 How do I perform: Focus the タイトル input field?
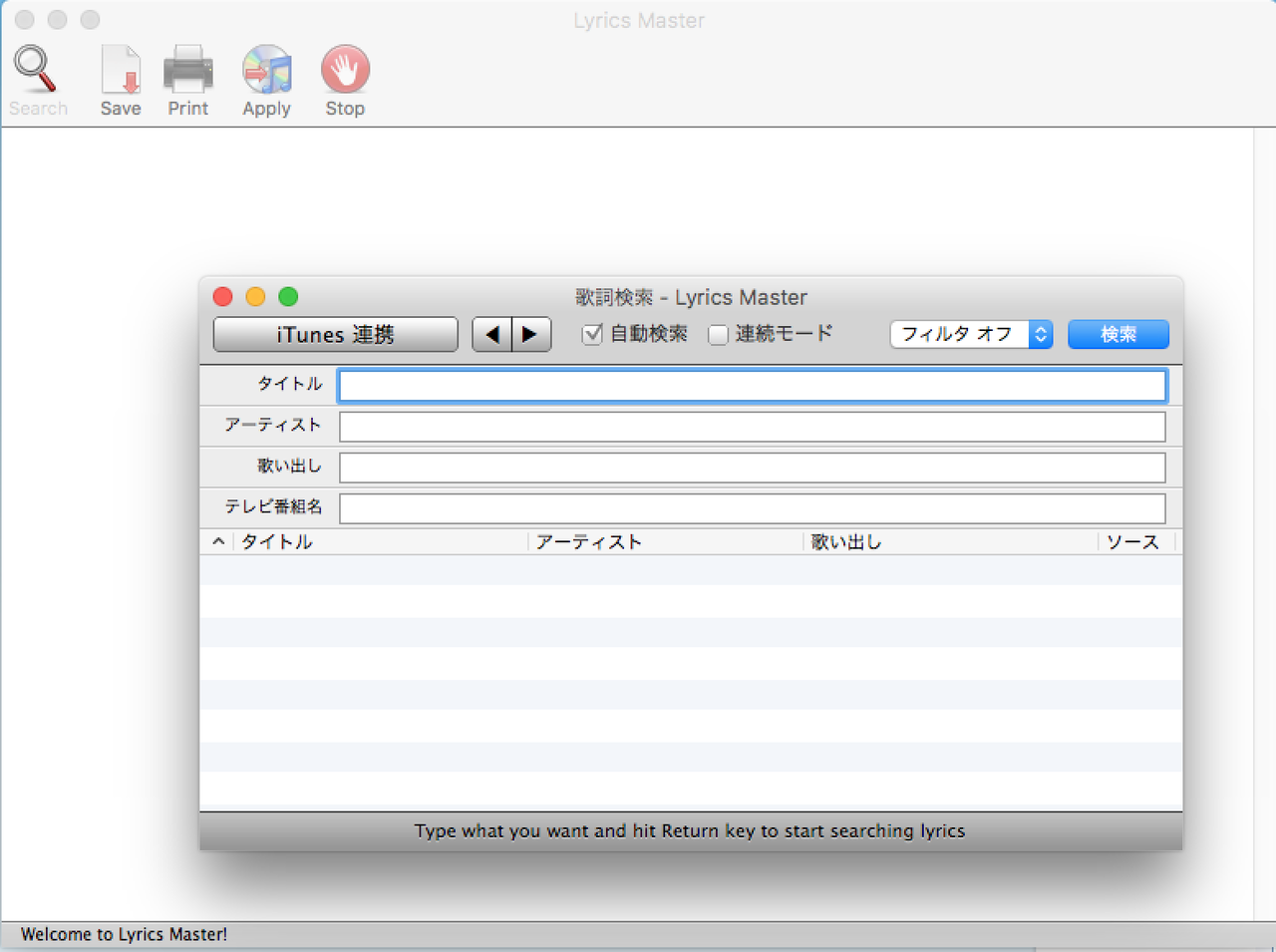(x=753, y=386)
